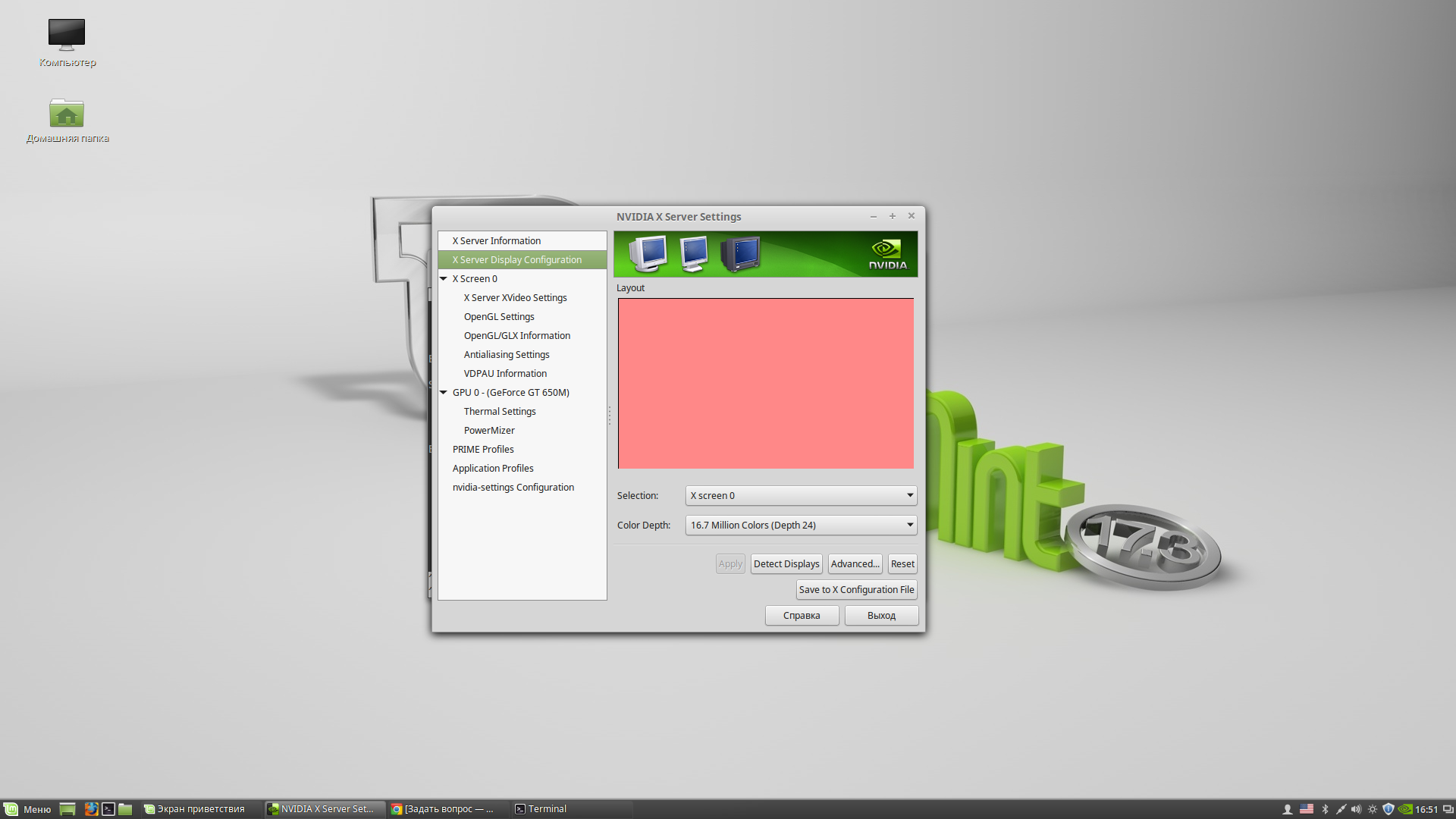Open the Bluetooth tray icon
The height and width of the screenshot is (819, 1456).
[1325, 809]
